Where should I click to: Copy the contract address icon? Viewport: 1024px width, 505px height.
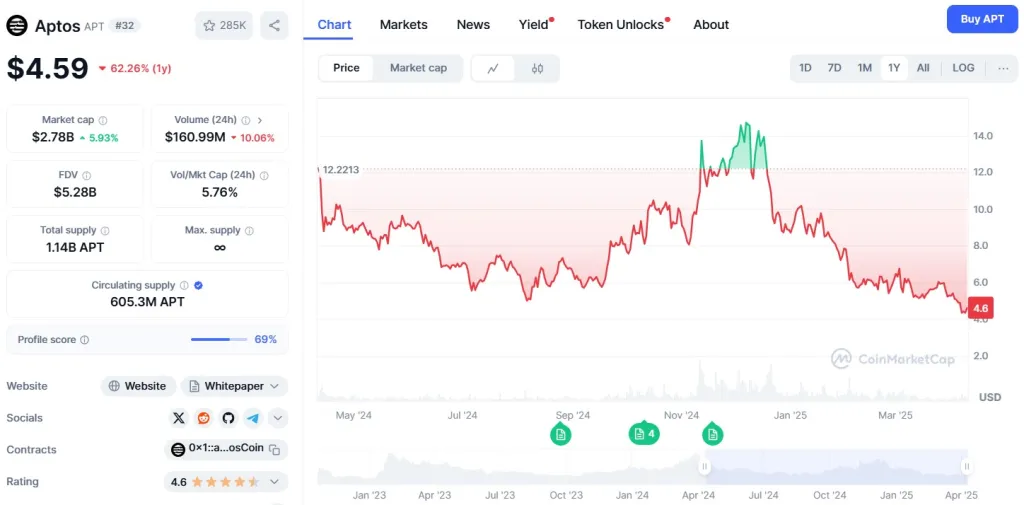[275, 450]
